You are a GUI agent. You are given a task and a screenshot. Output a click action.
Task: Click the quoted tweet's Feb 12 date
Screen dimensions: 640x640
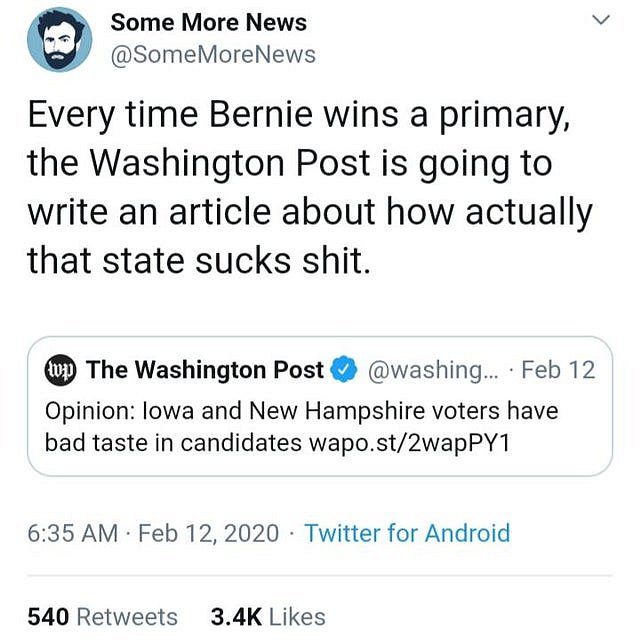point(558,370)
